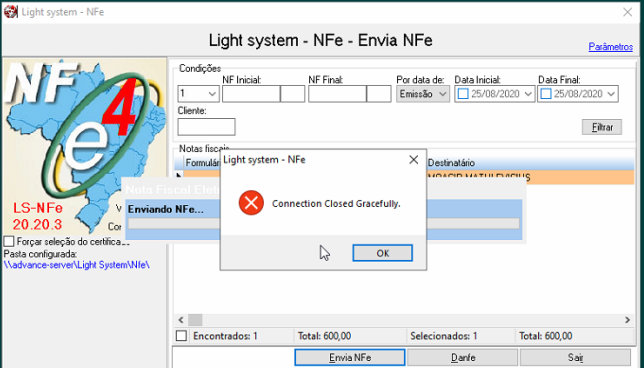Screen dimensions: 644x368
Task: Open the Parâmetros link
Action: pos(610,47)
